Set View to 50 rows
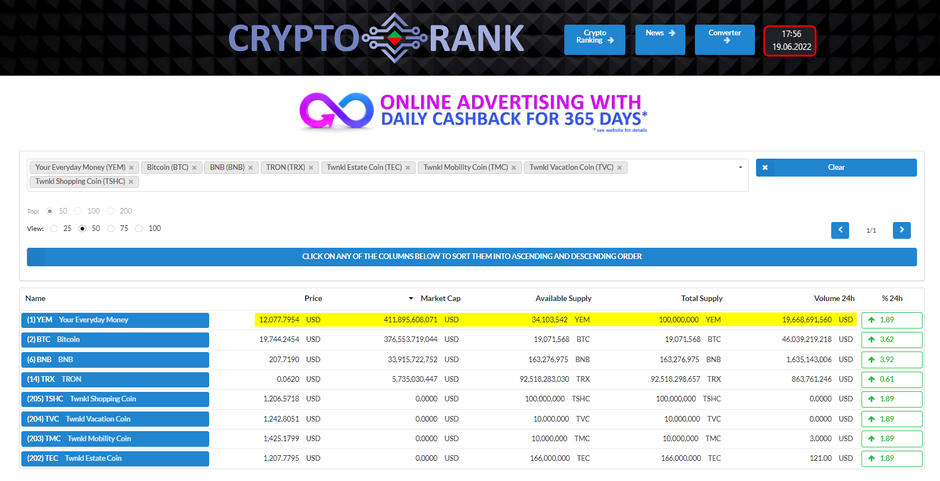Viewport: 940px width, 481px height. point(82,229)
